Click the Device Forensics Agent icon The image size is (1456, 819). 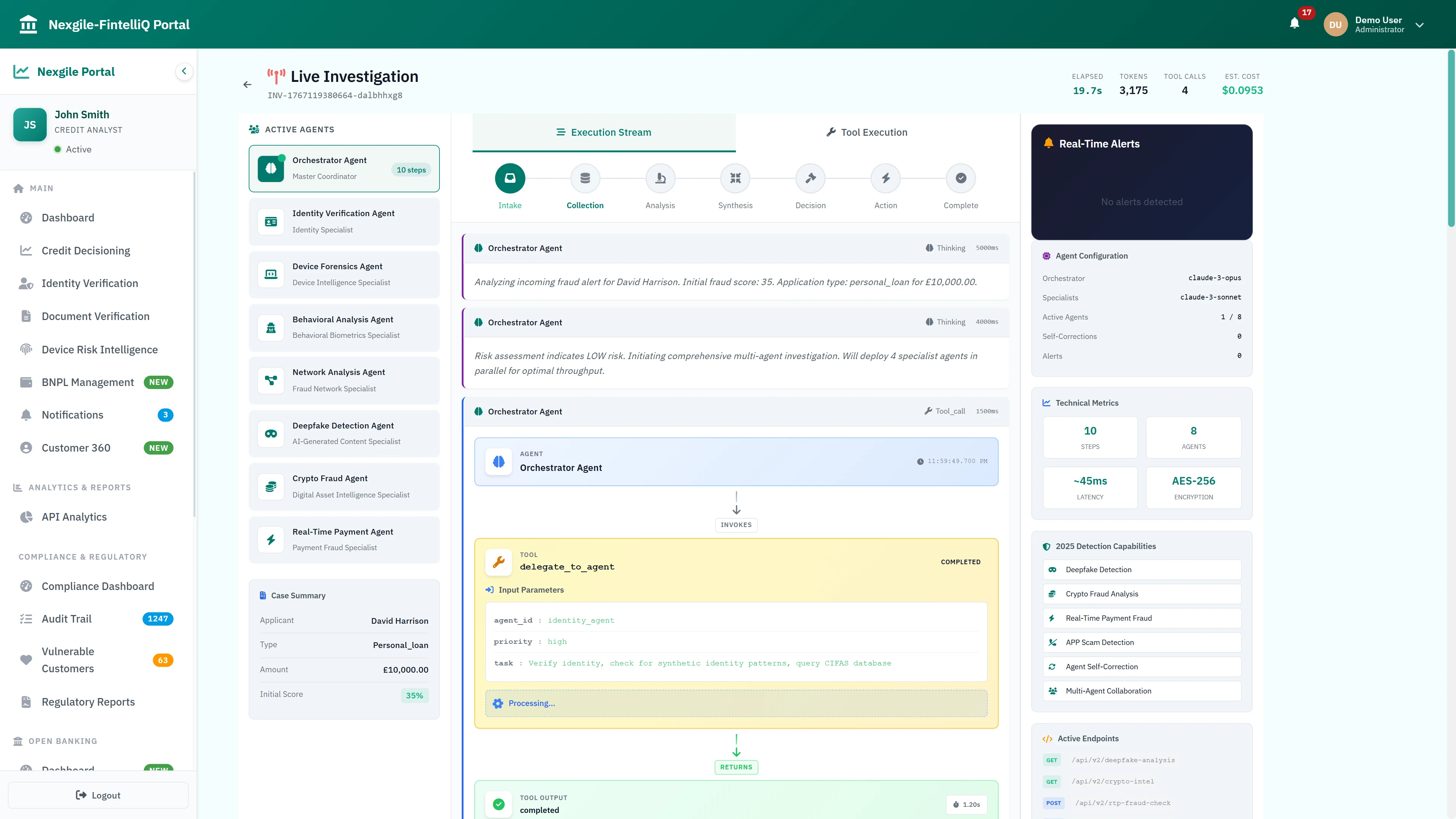coord(271,274)
